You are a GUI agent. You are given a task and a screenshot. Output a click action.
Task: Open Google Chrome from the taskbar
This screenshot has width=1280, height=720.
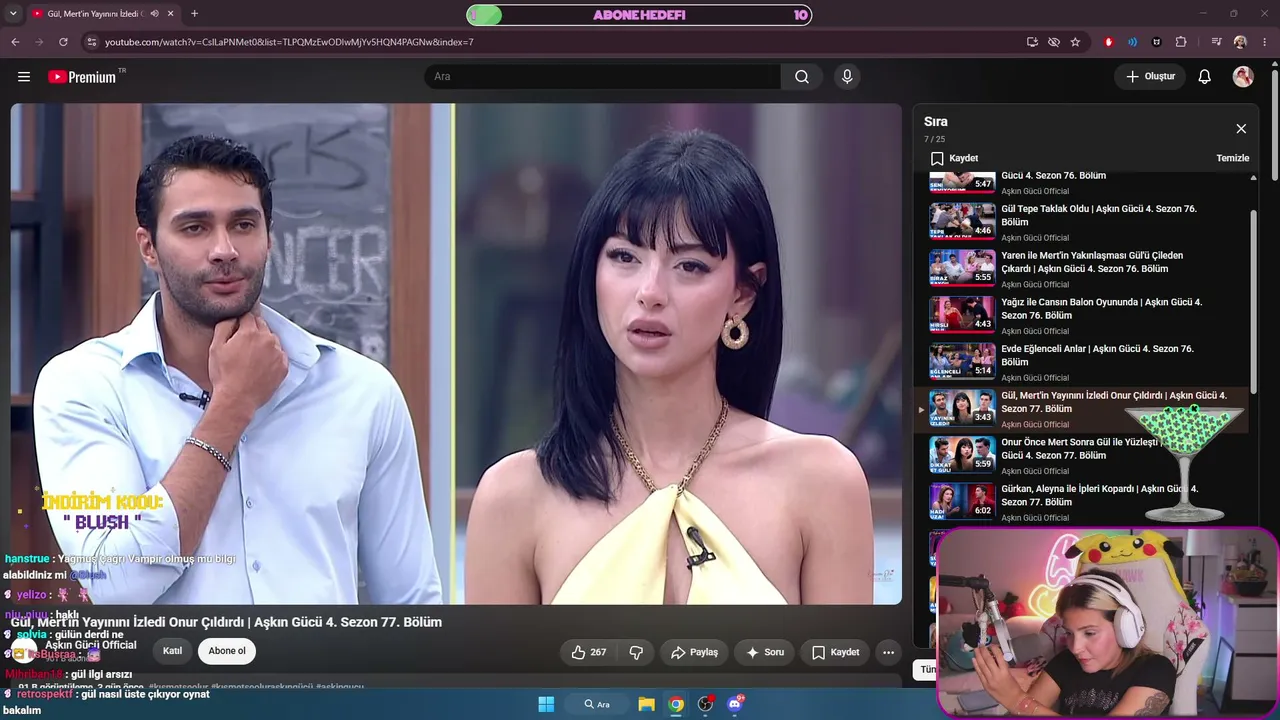676,704
